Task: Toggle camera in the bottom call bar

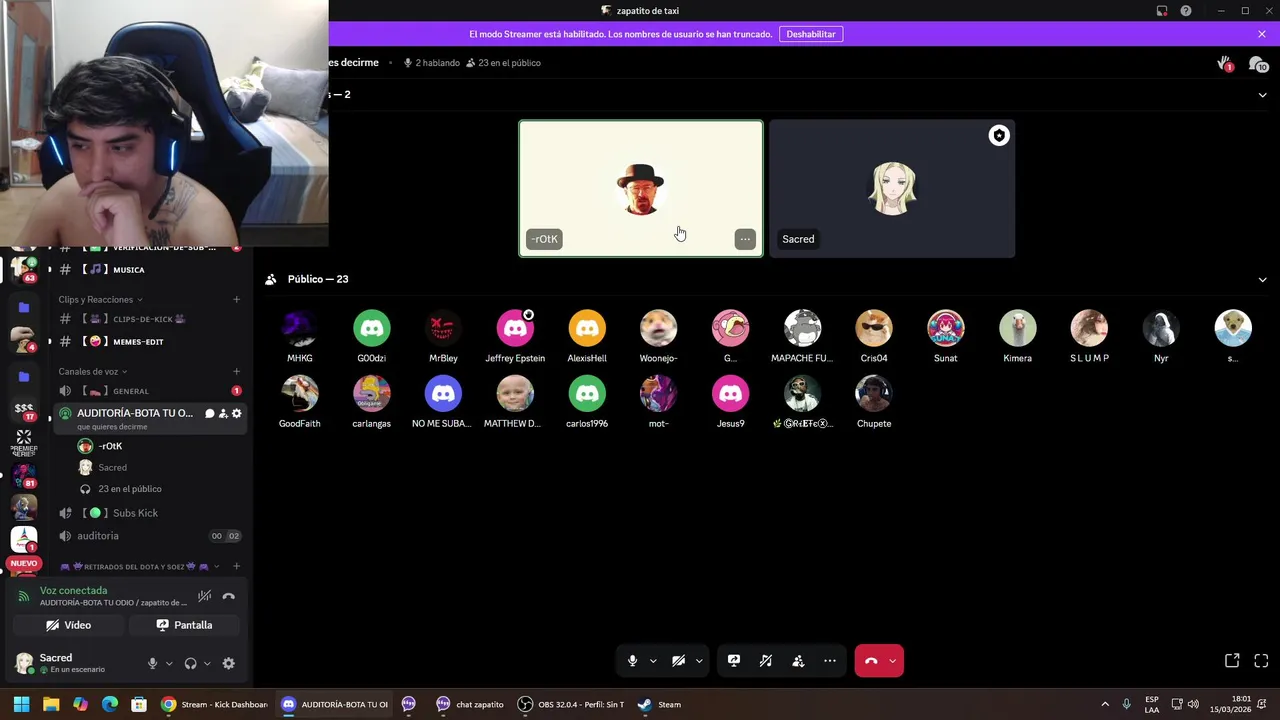Action: [678, 661]
